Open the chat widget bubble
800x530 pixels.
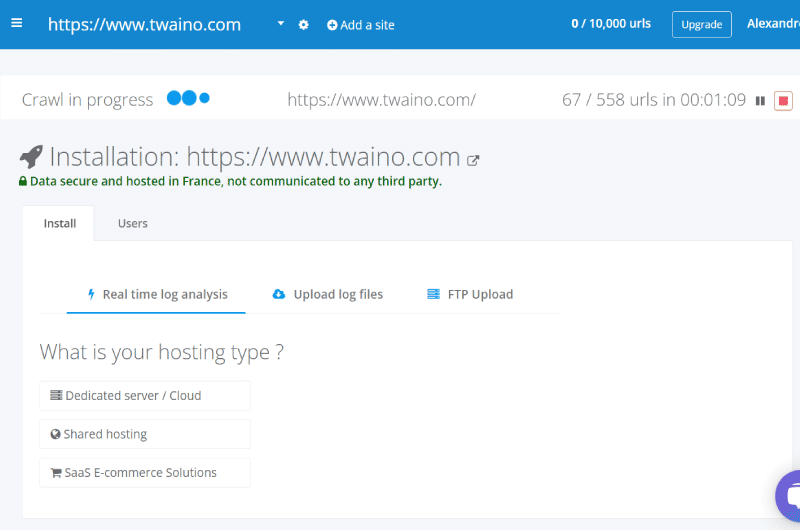(x=789, y=496)
